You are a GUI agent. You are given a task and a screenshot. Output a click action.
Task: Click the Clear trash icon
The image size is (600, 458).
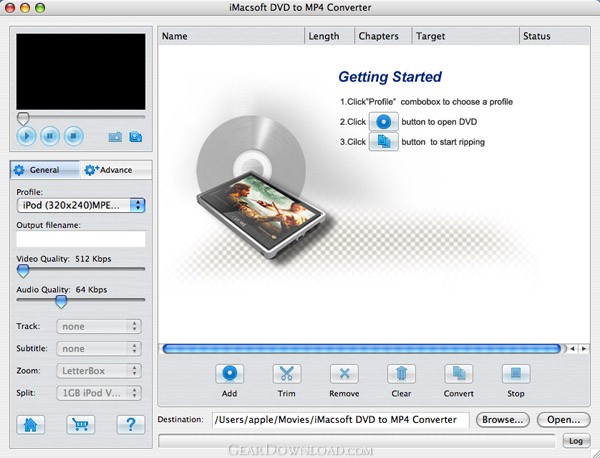click(x=401, y=373)
